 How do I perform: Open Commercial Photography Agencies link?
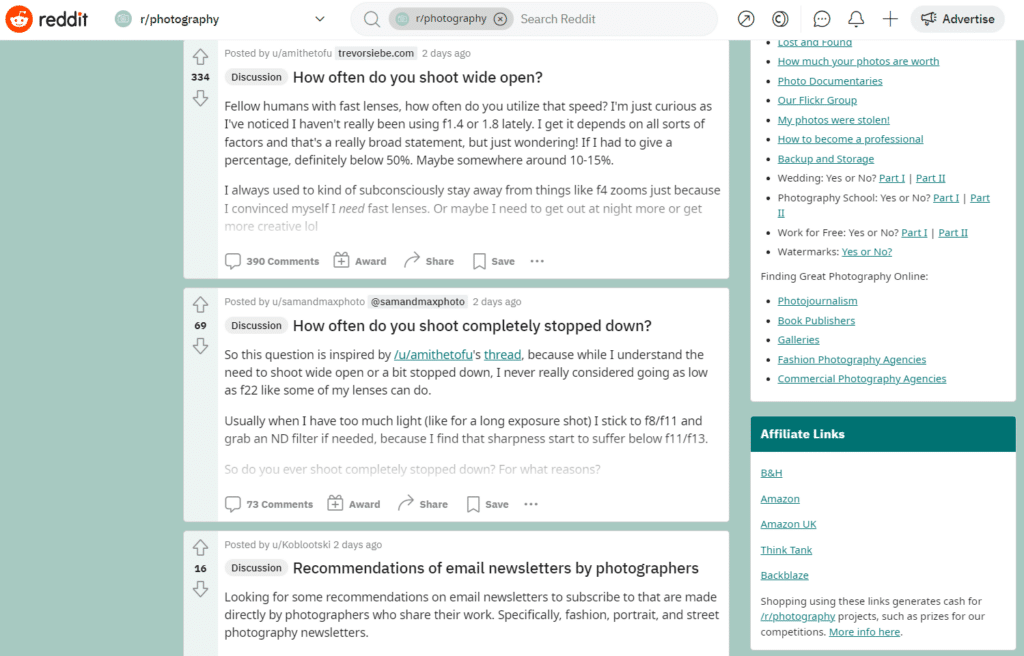click(861, 379)
